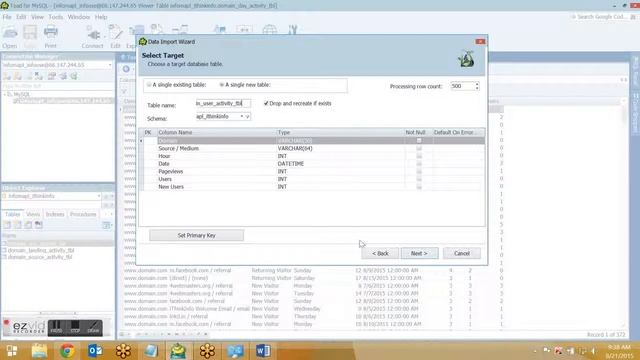Click the Set Primary Key button
640x360 pixels.
coord(196,236)
